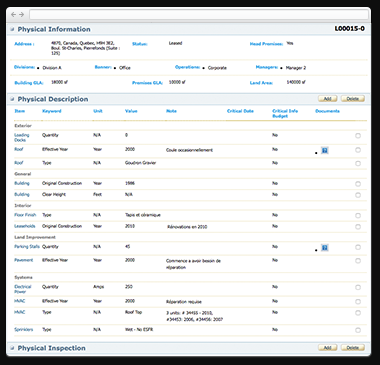Click the Address field label
Viewport: 380px width, 365px height.
pyautogui.click(x=24, y=44)
